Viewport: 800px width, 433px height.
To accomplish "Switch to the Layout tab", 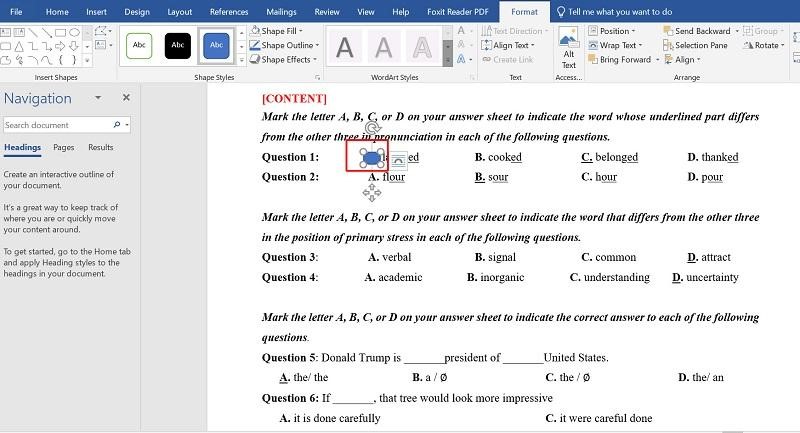I will click(180, 11).
